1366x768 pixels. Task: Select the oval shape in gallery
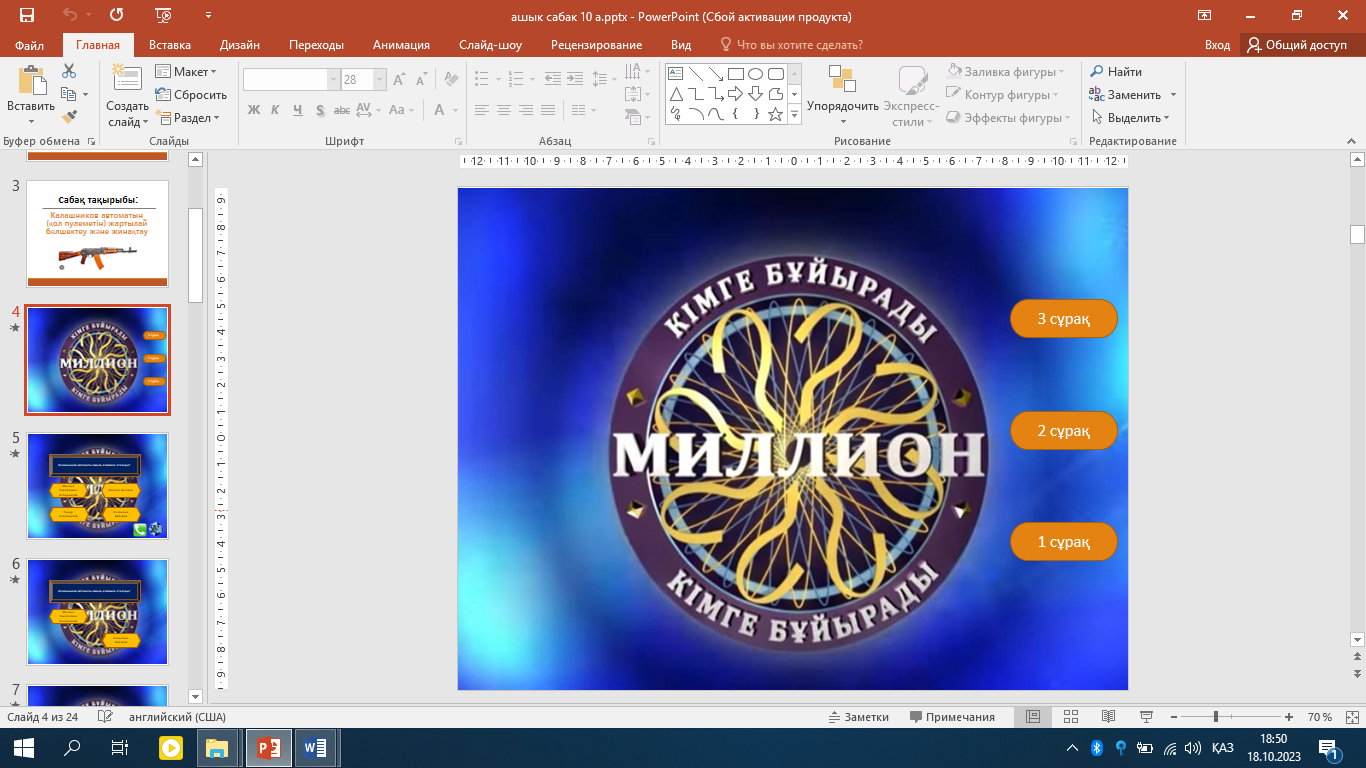click(x=755, y=73)
